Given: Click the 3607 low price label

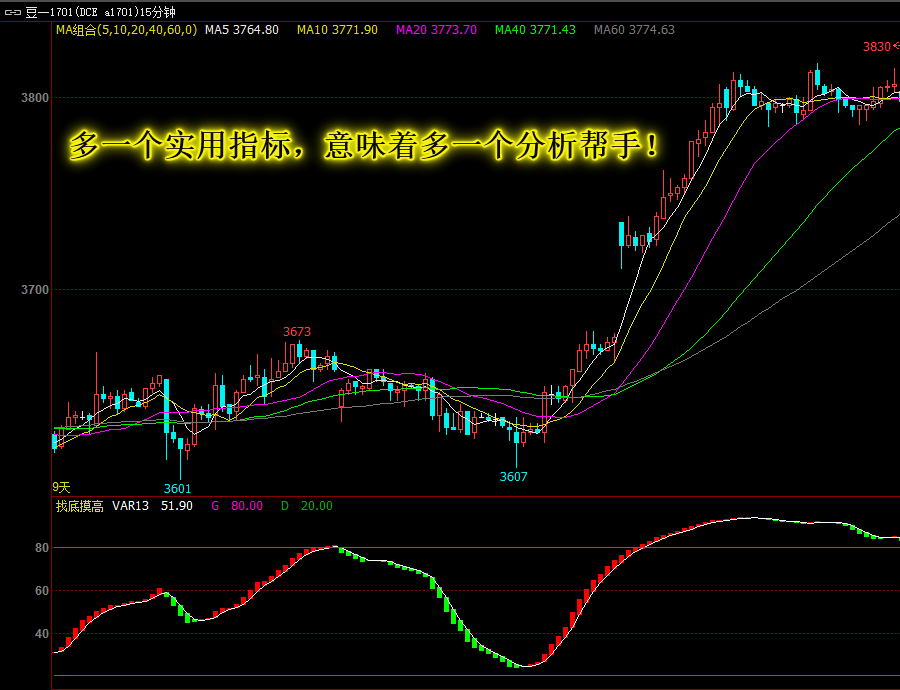Looking at the screenshot, I should coord(513,477).
